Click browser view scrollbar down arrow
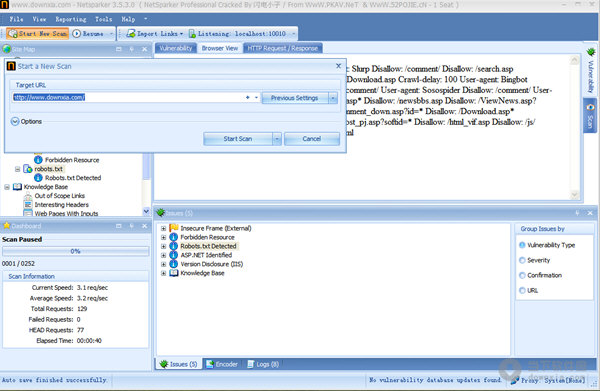Screen dimensions: 600x391 (x=575, y=195)
